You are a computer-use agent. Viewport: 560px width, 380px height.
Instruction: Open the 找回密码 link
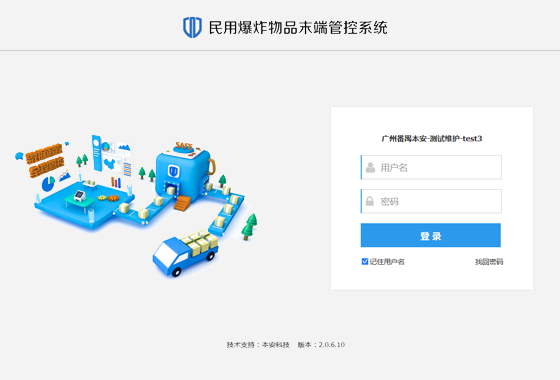pyautogui.click(x=489, y=262)
